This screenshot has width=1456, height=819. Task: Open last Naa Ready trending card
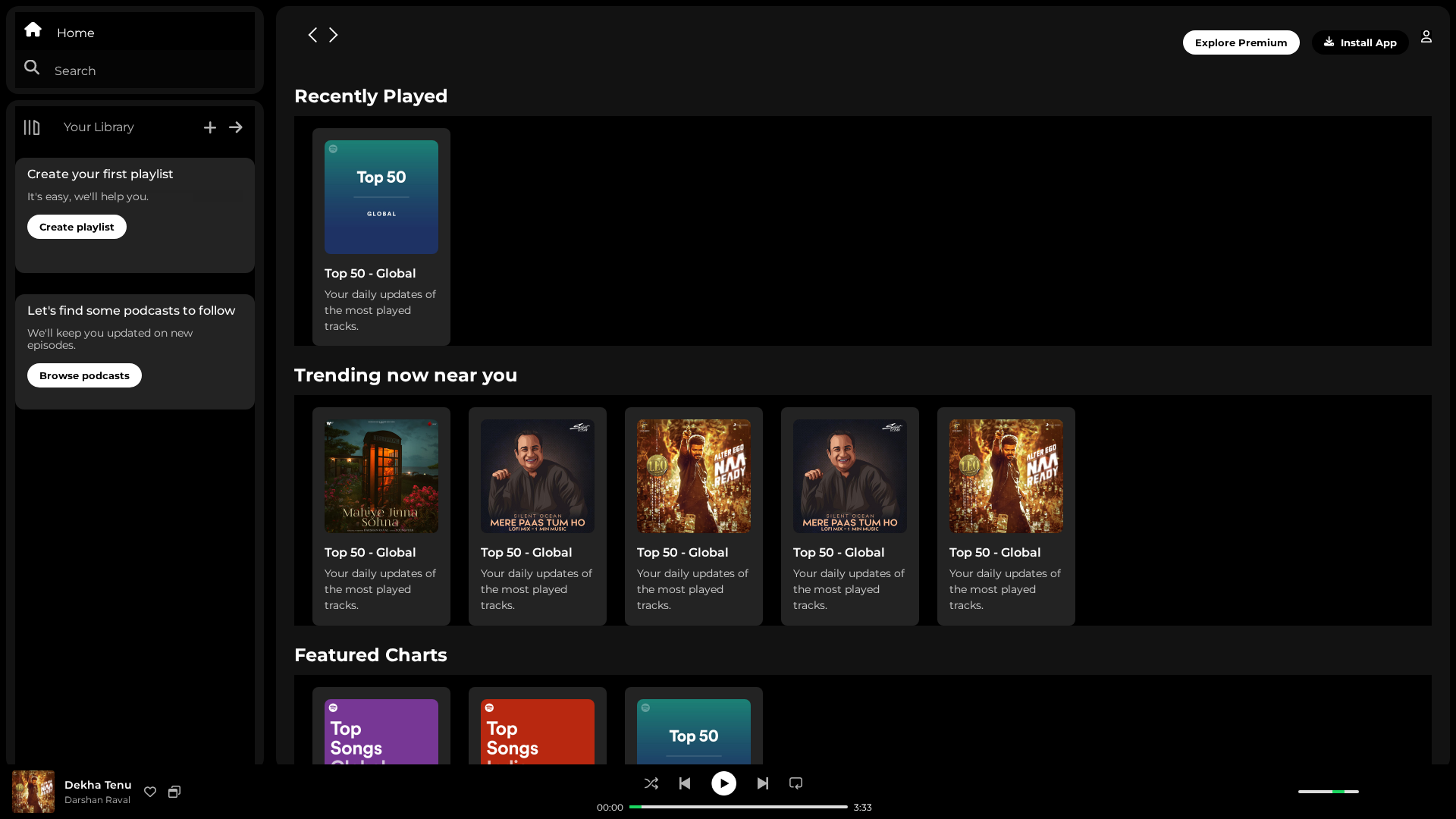(1006, 516)
